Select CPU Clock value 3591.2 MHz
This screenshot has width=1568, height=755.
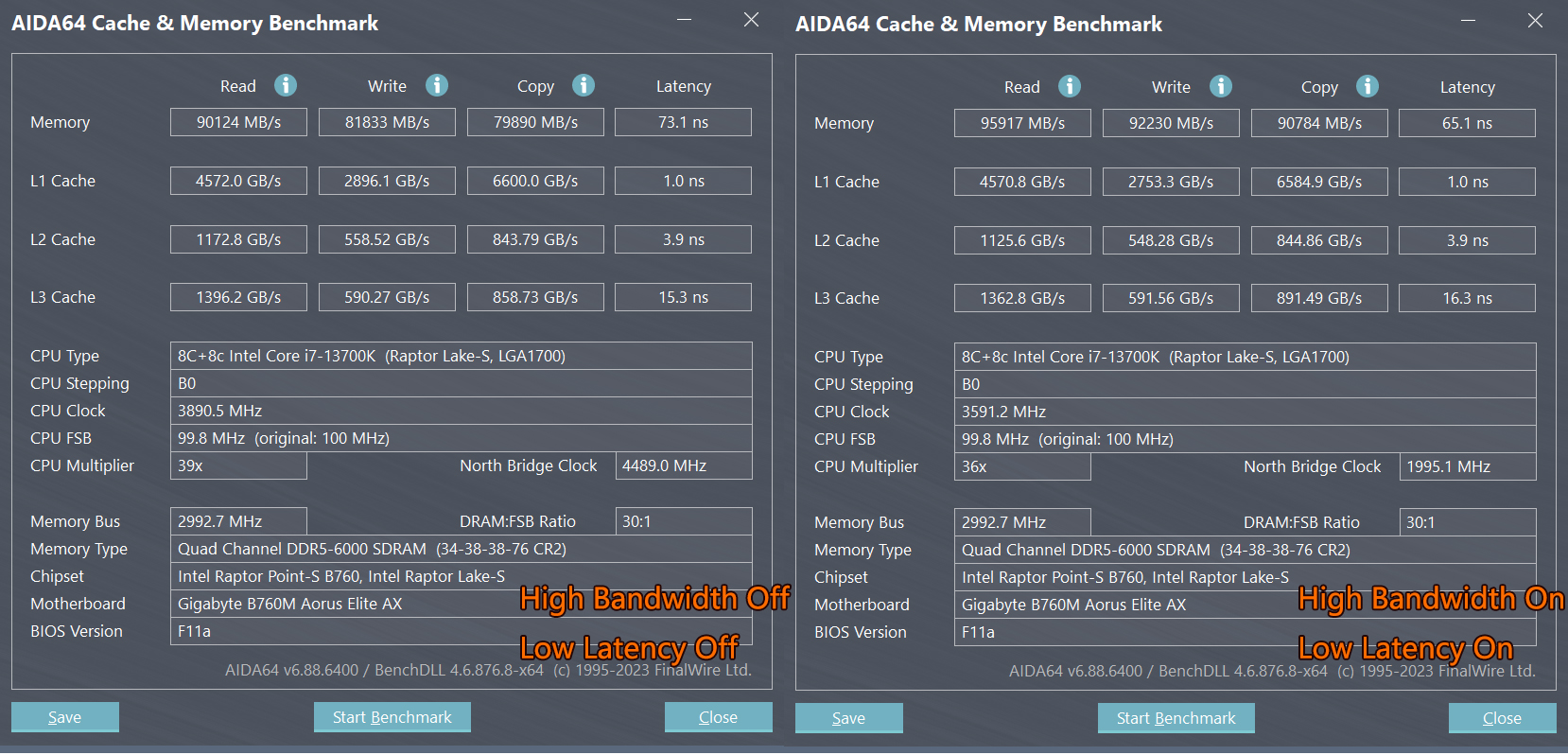pos(1246,412)
